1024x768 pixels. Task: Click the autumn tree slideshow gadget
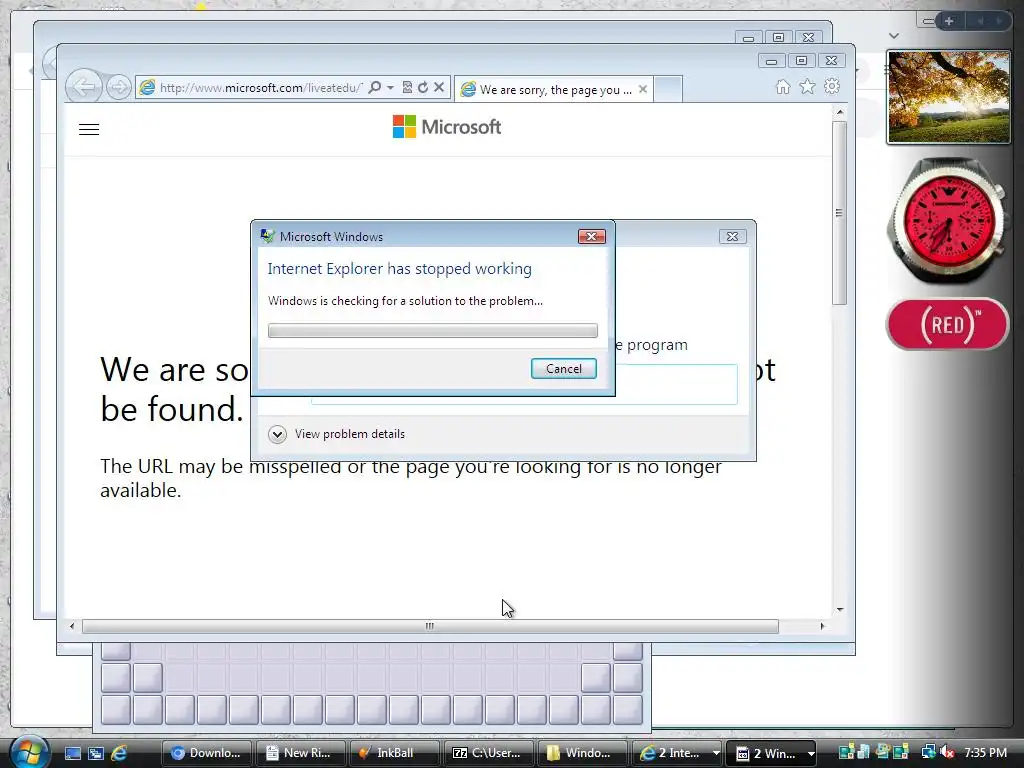tap(948, 97)
